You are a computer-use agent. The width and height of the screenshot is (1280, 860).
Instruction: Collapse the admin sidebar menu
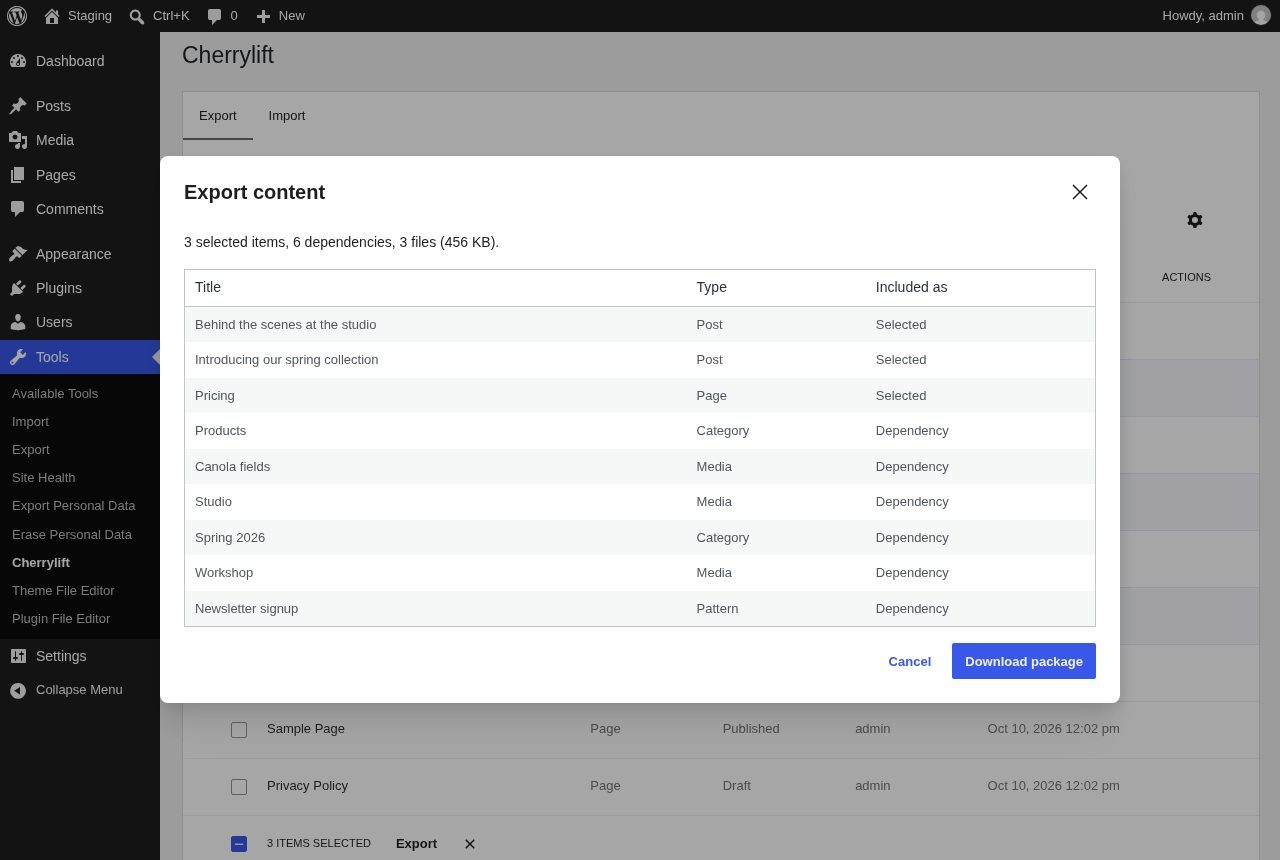tap(80, 690)
